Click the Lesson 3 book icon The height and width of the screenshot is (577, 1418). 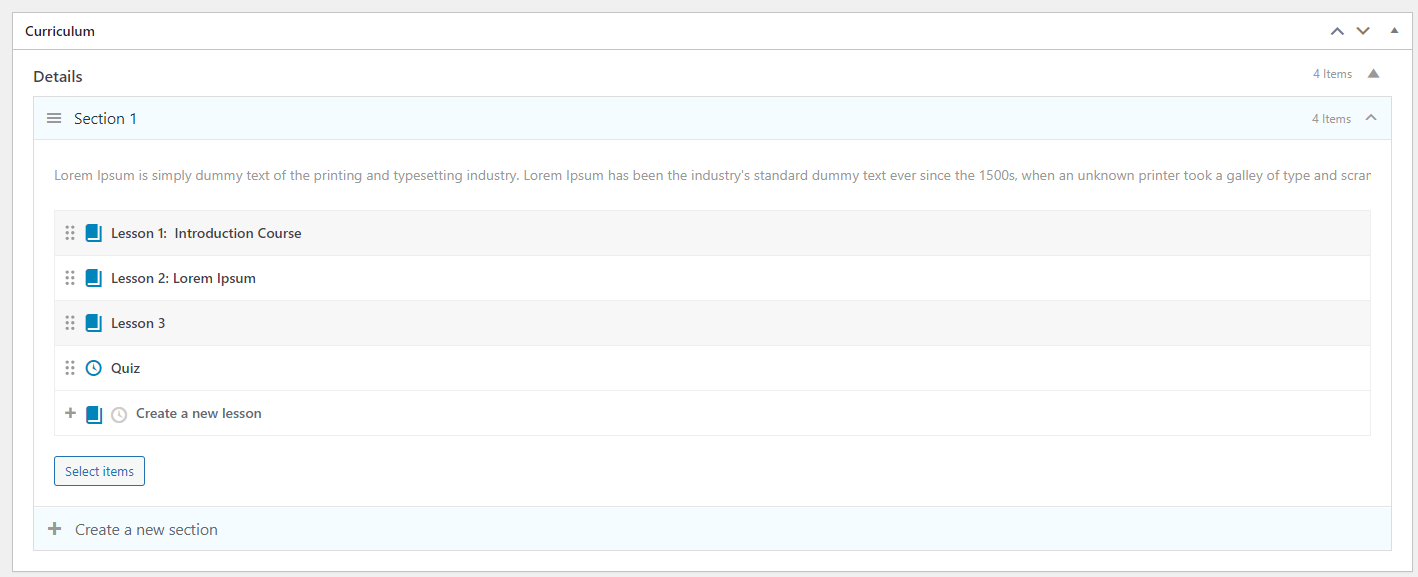click(x=94, y=323)
